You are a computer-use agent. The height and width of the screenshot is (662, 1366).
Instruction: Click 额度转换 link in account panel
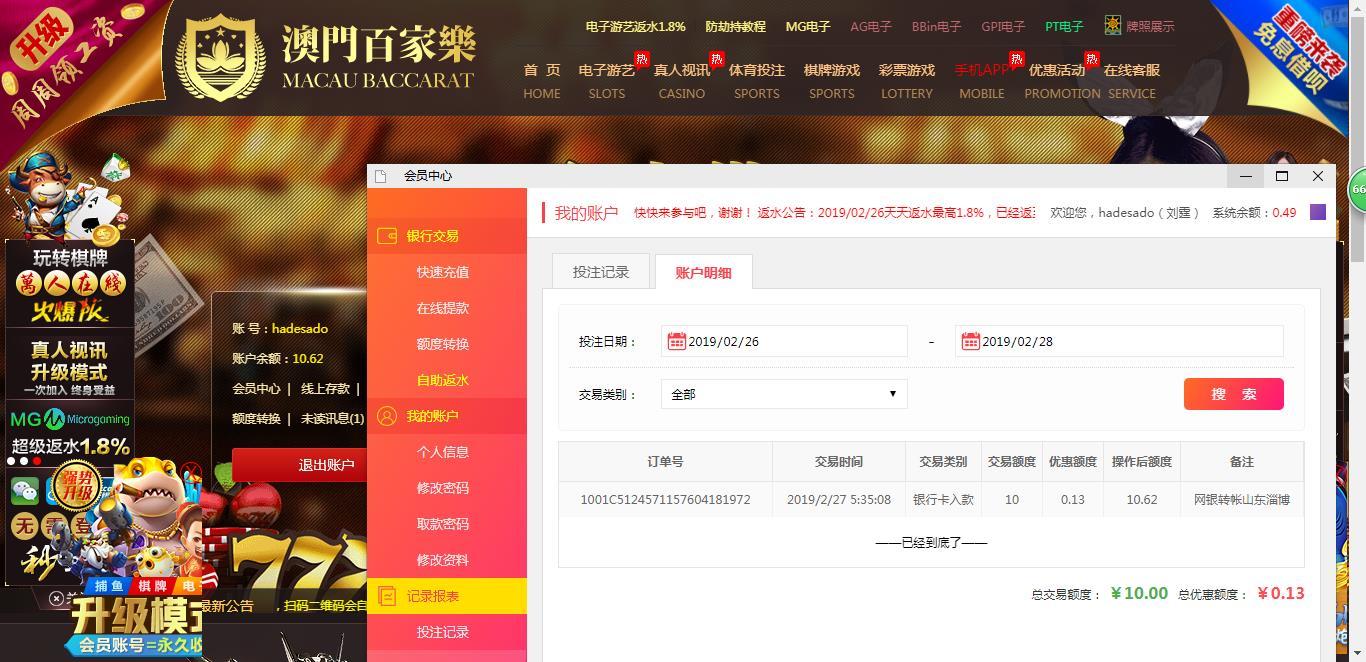pyautogui.click(x=257, y=419)
